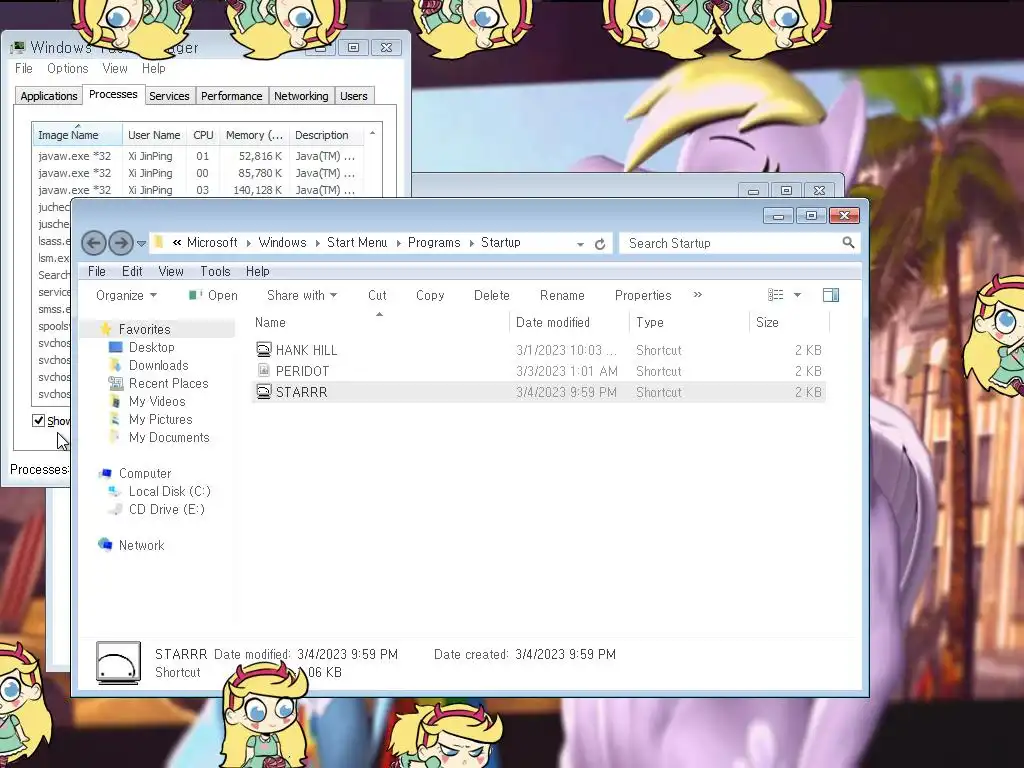This screenshot has height=768, width=1024.
Task: Open Explorer View menu
Action: (171, 271)
